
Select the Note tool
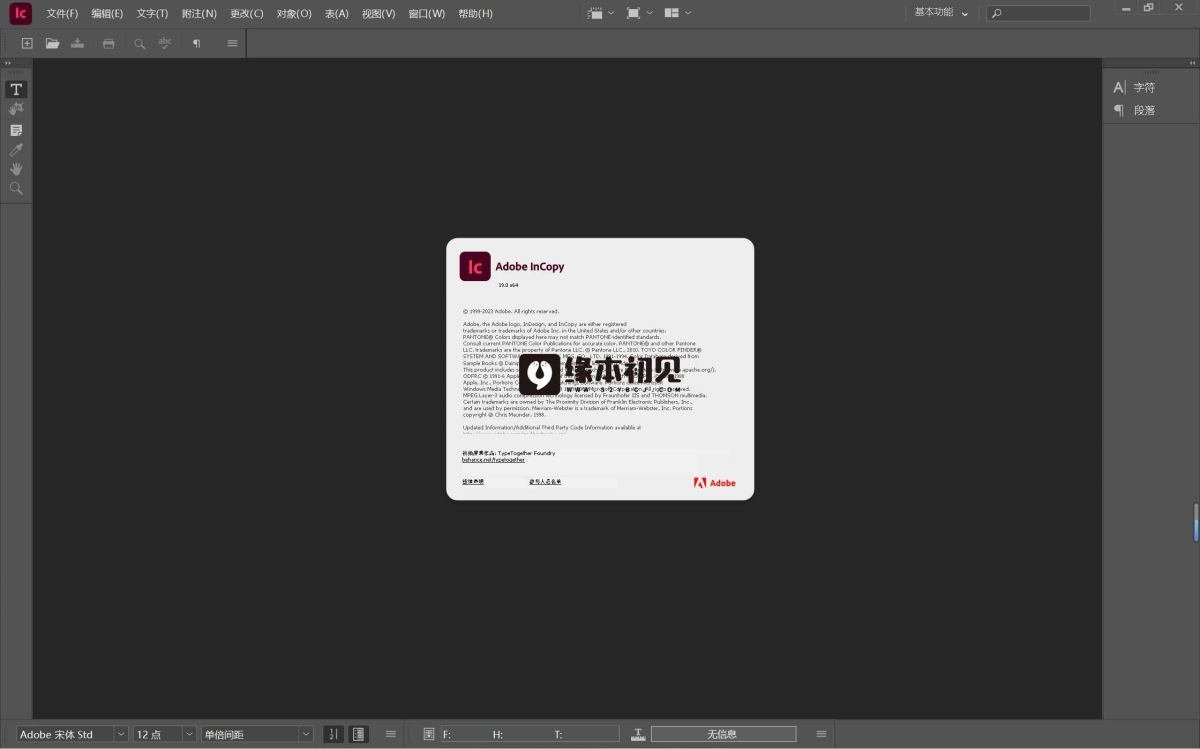16,130
